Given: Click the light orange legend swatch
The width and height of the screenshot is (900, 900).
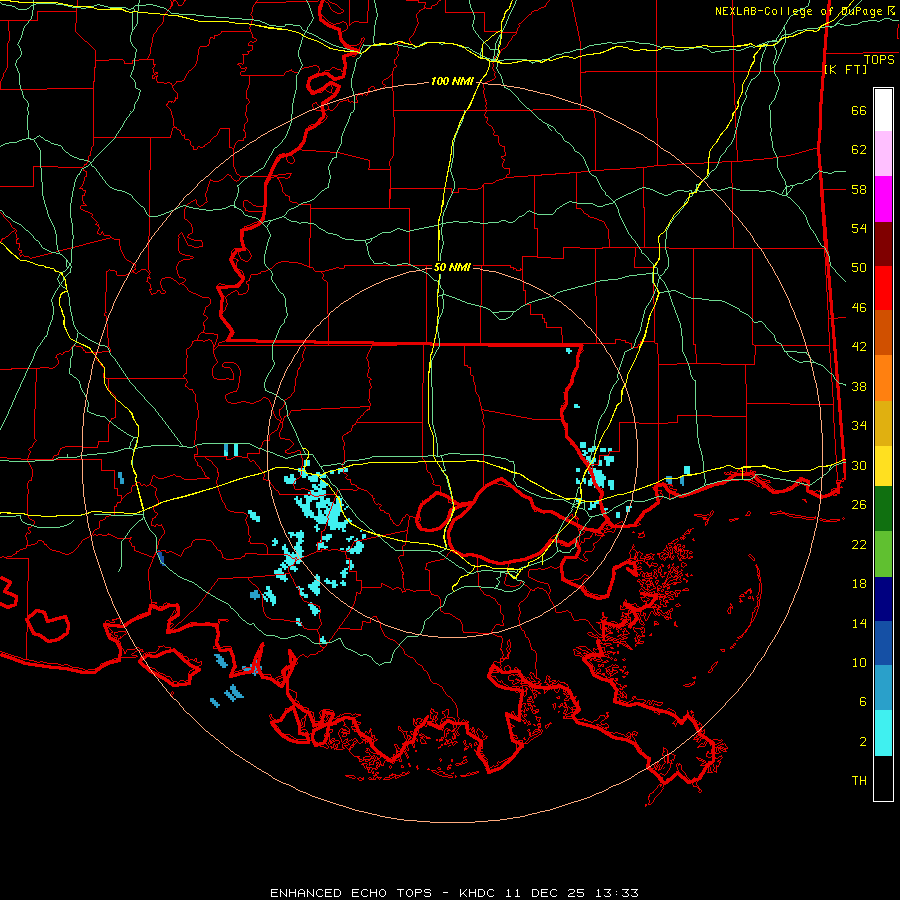Looking at the screenshot, I should coord(883,378).
